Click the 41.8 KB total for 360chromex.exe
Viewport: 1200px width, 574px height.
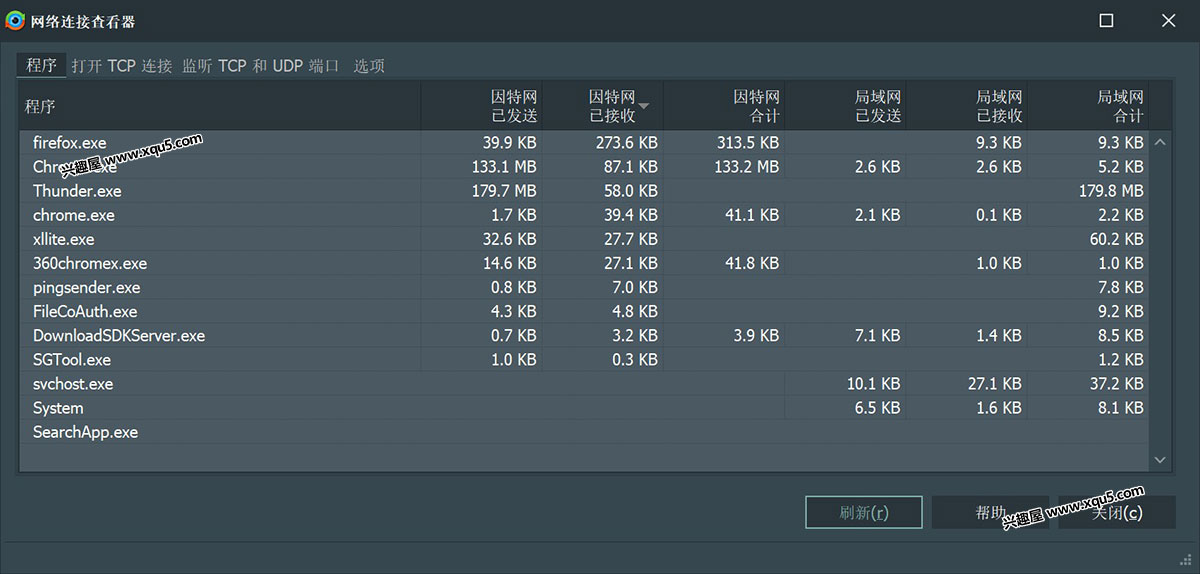click(752, 263)
